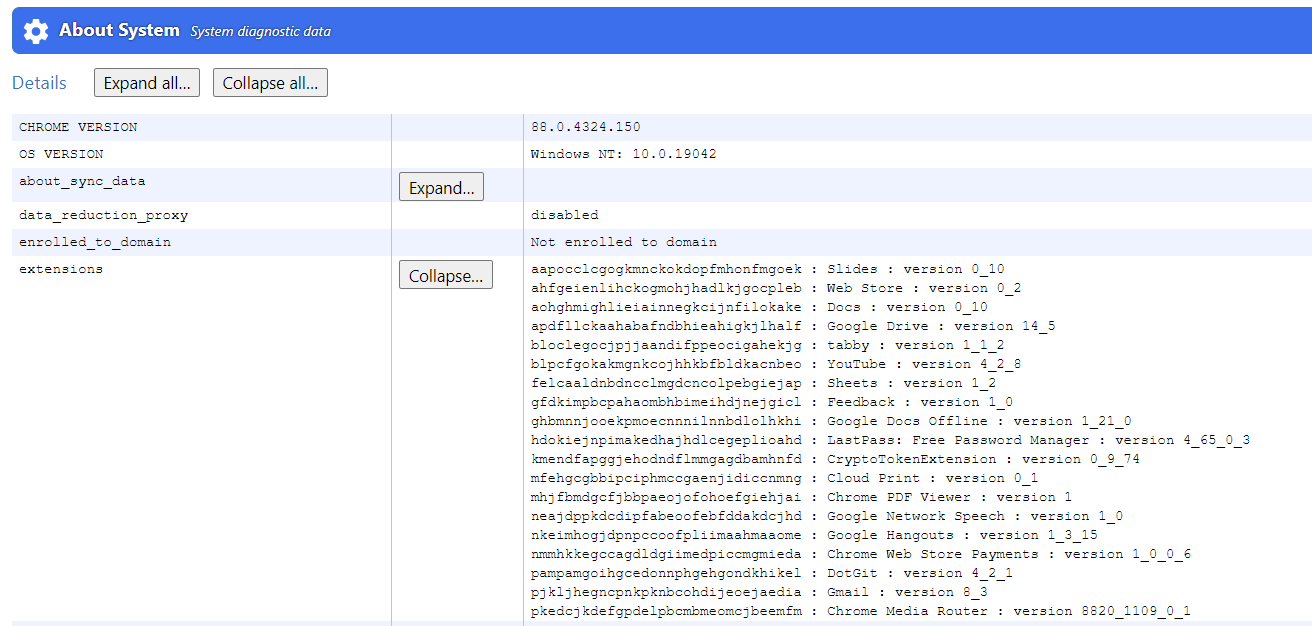Click the Google Network Speech extension line
The image size is (1312, 626).
pos(827,516)
